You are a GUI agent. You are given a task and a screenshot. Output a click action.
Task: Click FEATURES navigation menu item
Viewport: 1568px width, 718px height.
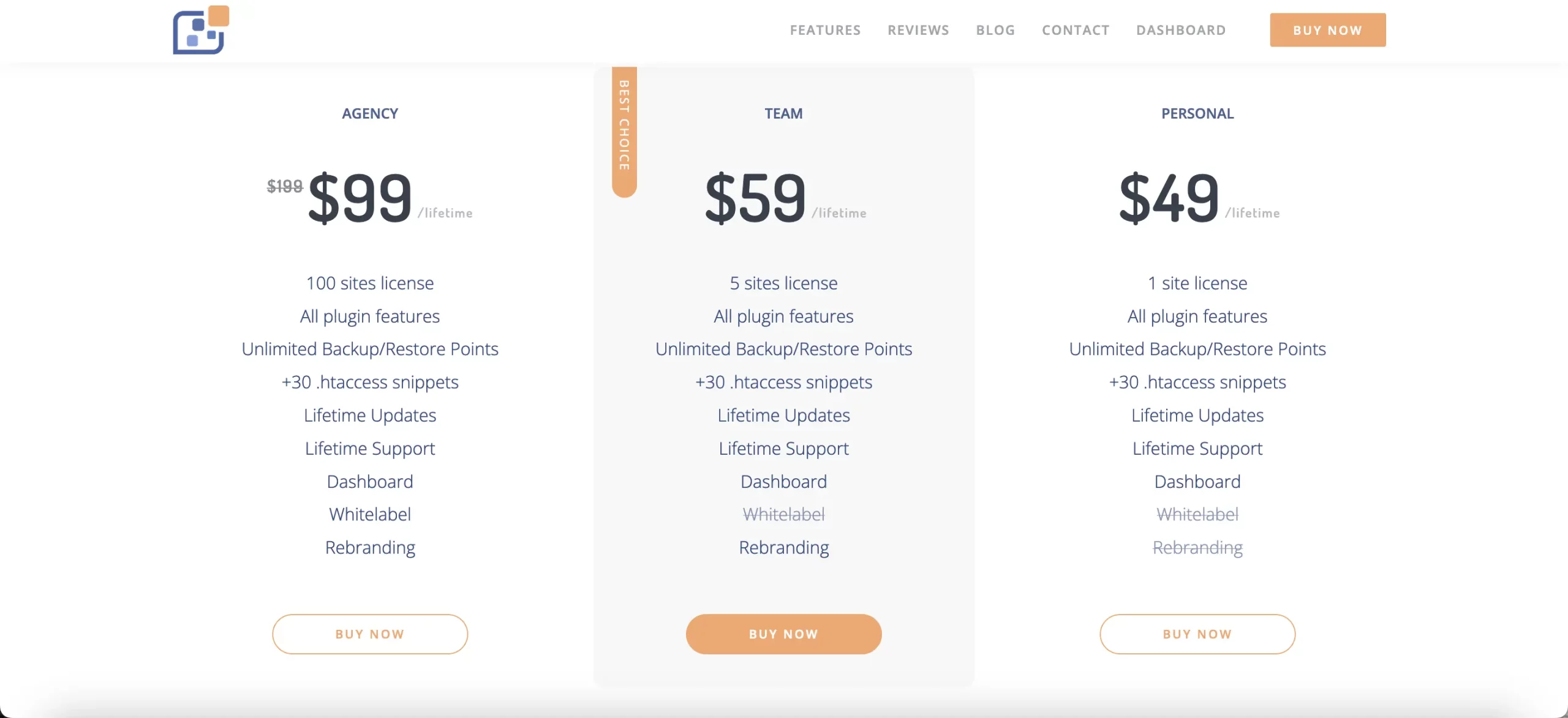826,30
